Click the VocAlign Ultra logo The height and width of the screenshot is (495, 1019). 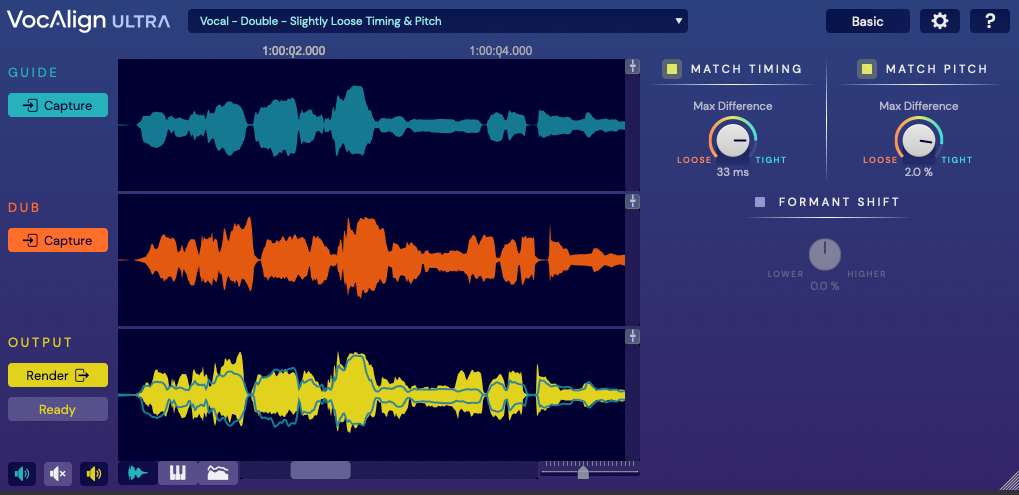click(x=89, y=21)
